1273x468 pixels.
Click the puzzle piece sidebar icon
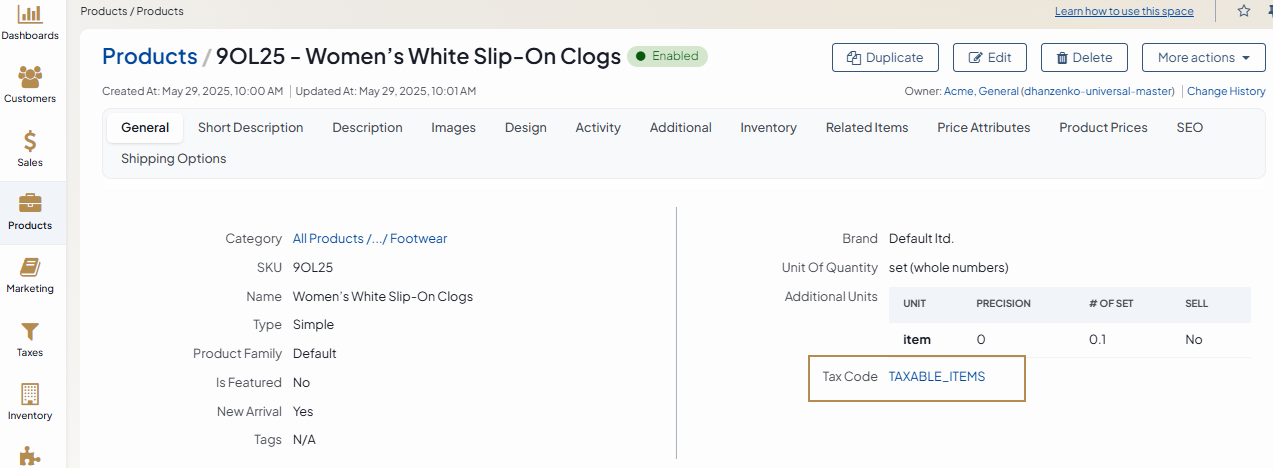coord(30,455)
